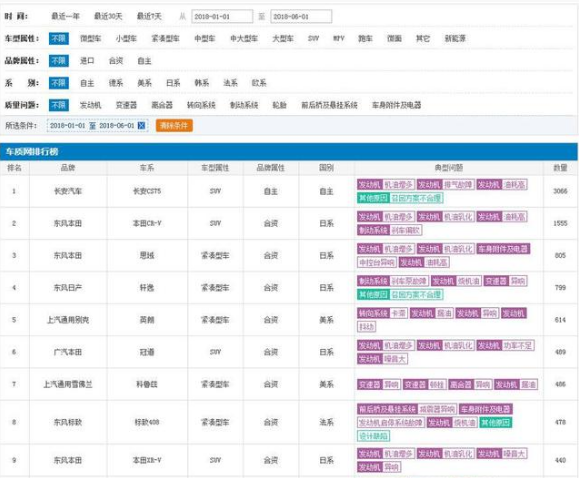Filter vehicle type by 微面

point(394,38)
